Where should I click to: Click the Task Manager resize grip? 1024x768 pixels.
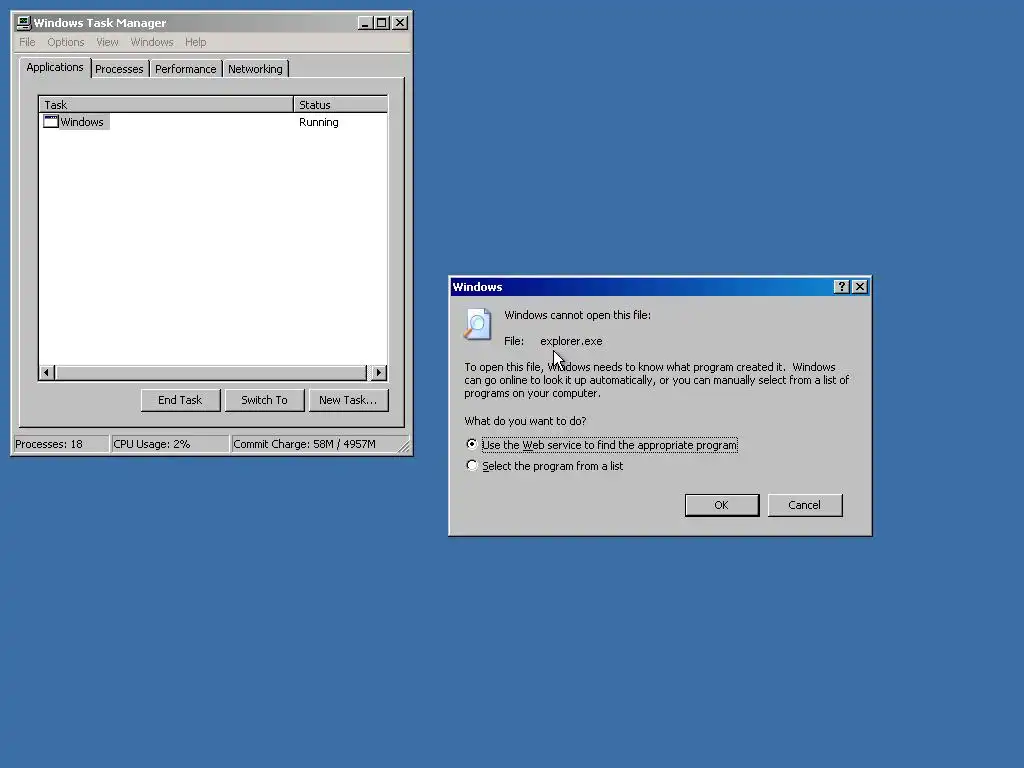pos(404,447)
